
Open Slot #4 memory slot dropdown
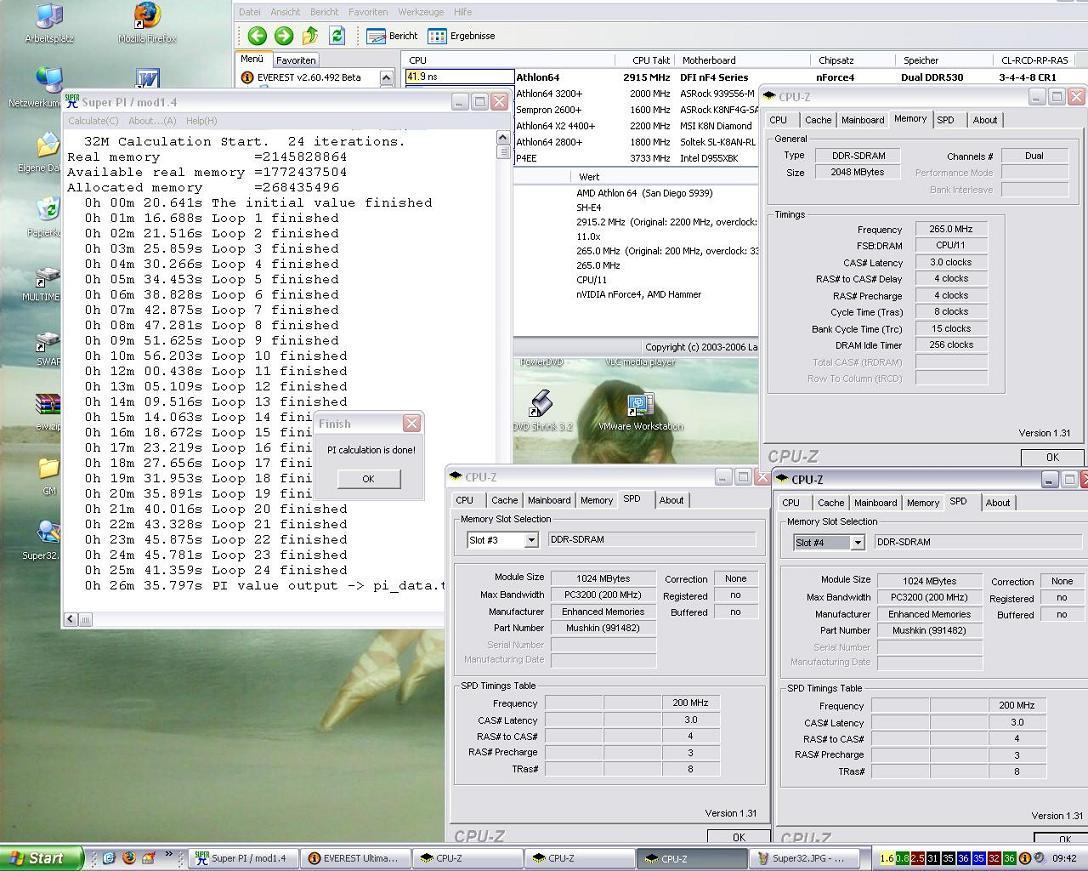point(858,543)
